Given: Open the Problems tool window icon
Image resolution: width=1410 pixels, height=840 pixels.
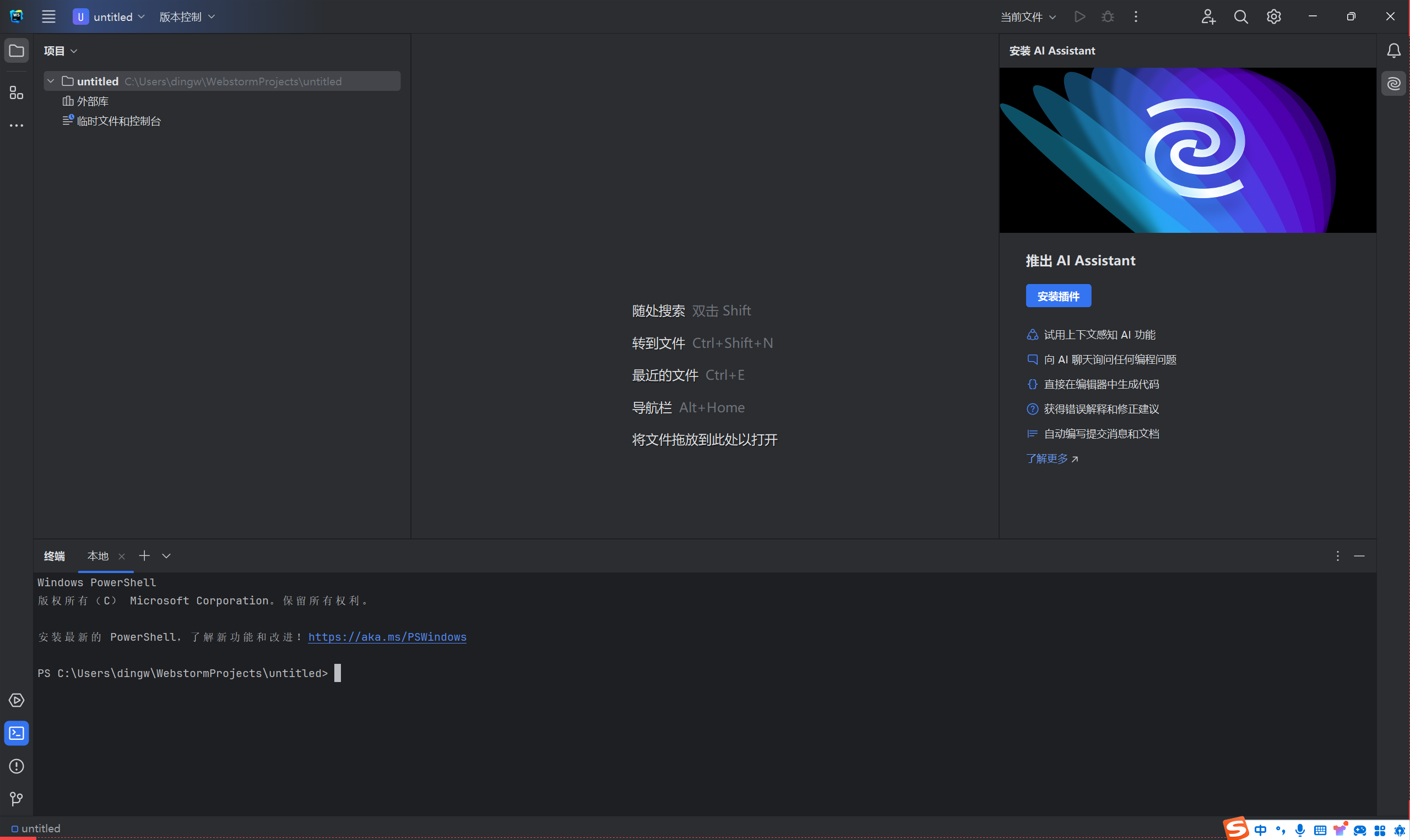Looking at the screenshot, I should [17, 766].
